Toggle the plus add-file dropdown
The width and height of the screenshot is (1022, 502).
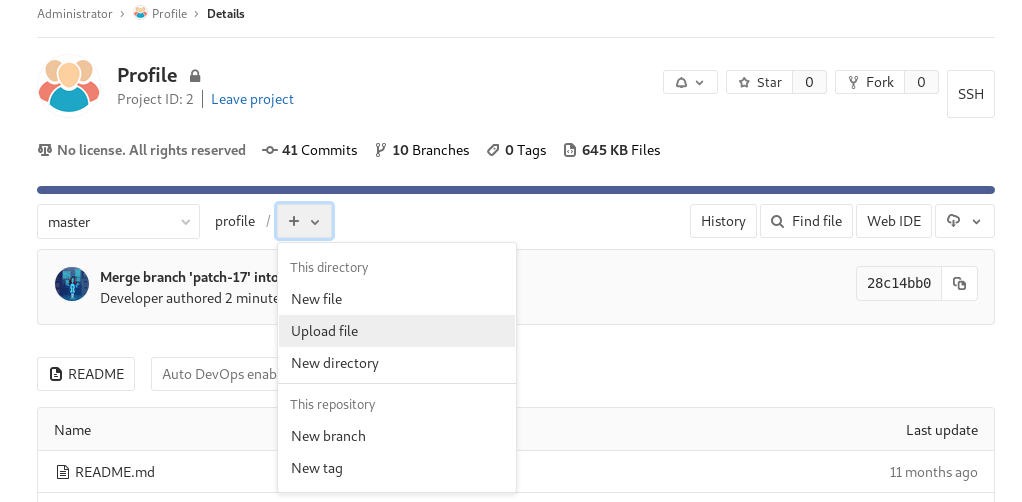304,221
